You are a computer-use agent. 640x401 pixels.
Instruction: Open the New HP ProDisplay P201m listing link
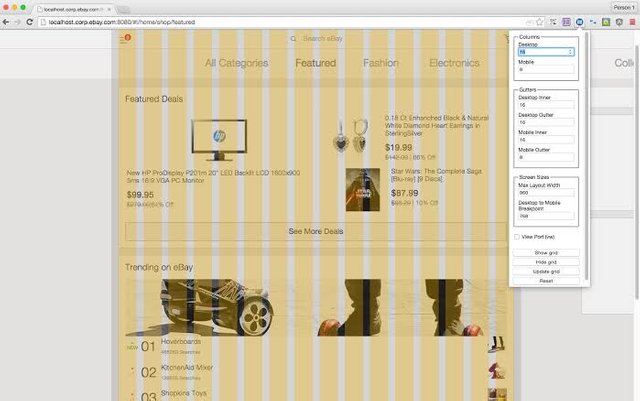213,176
